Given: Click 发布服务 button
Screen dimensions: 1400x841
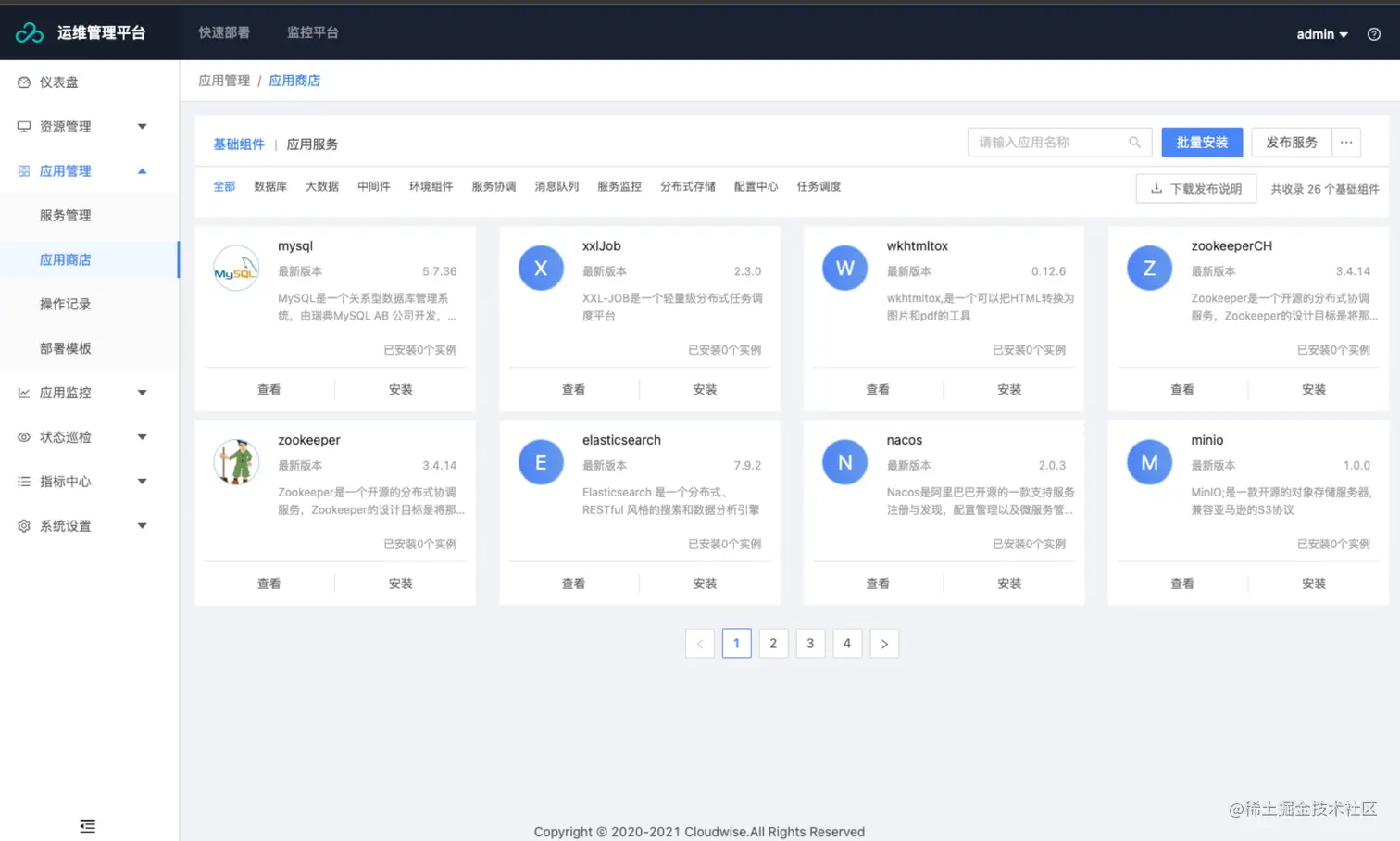Looking at the screenshot, I should click(1292, 143).
